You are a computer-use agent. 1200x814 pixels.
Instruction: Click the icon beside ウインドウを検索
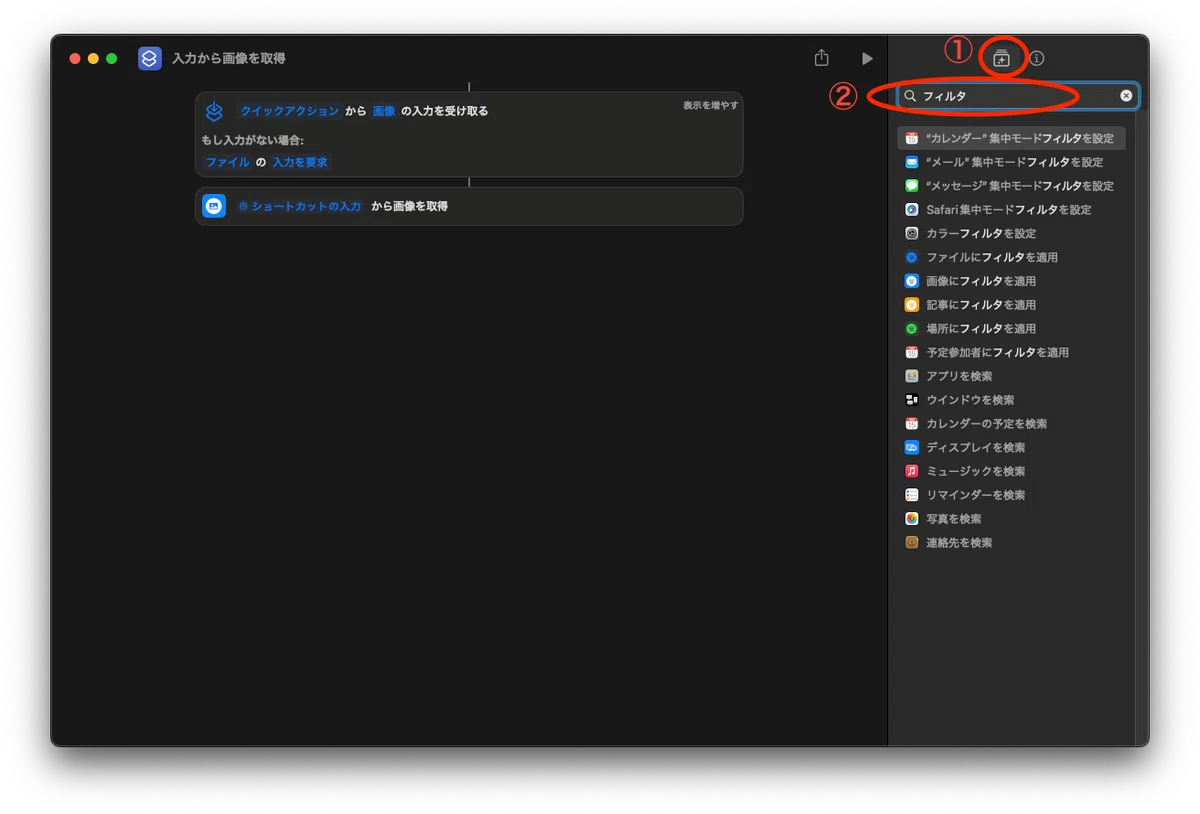point(911,400)
